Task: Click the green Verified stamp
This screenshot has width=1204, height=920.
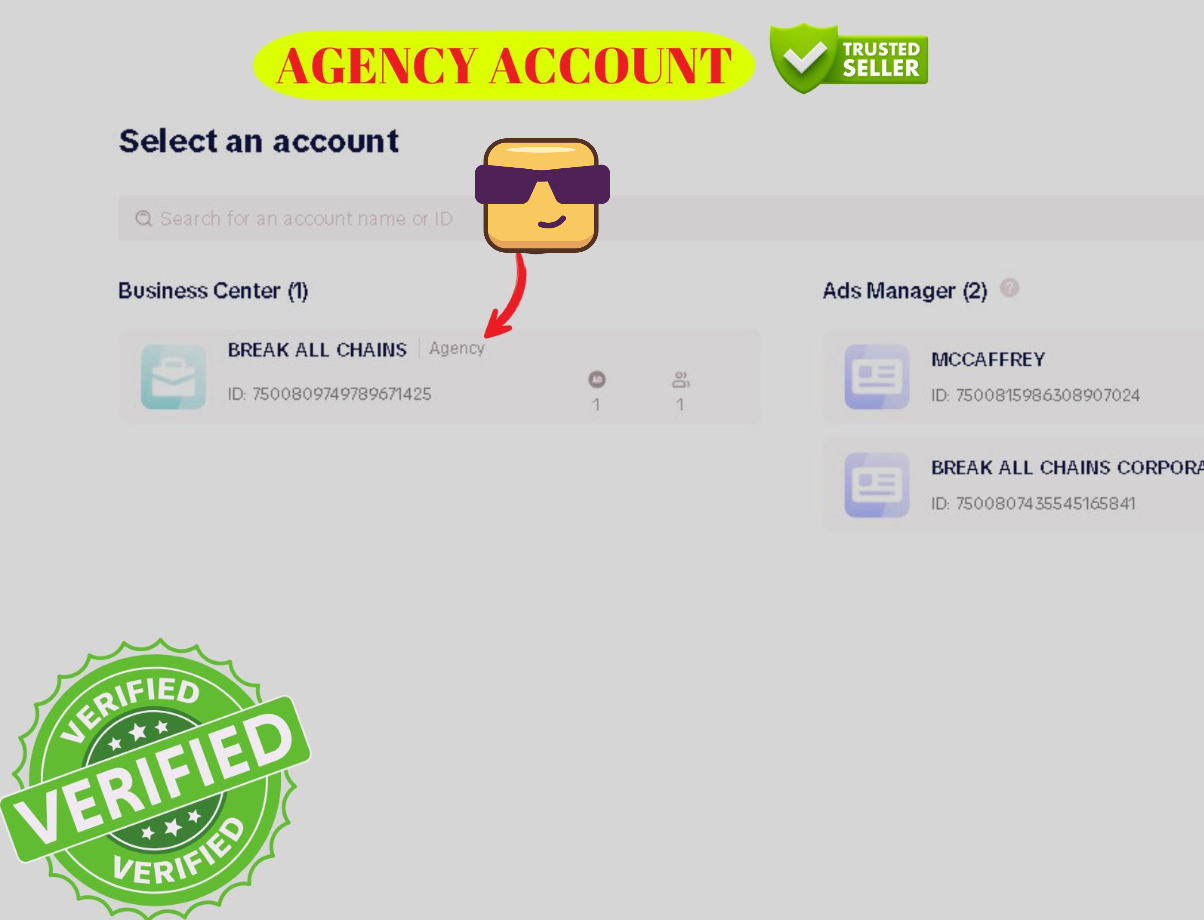Action: [x=153, y=778]
